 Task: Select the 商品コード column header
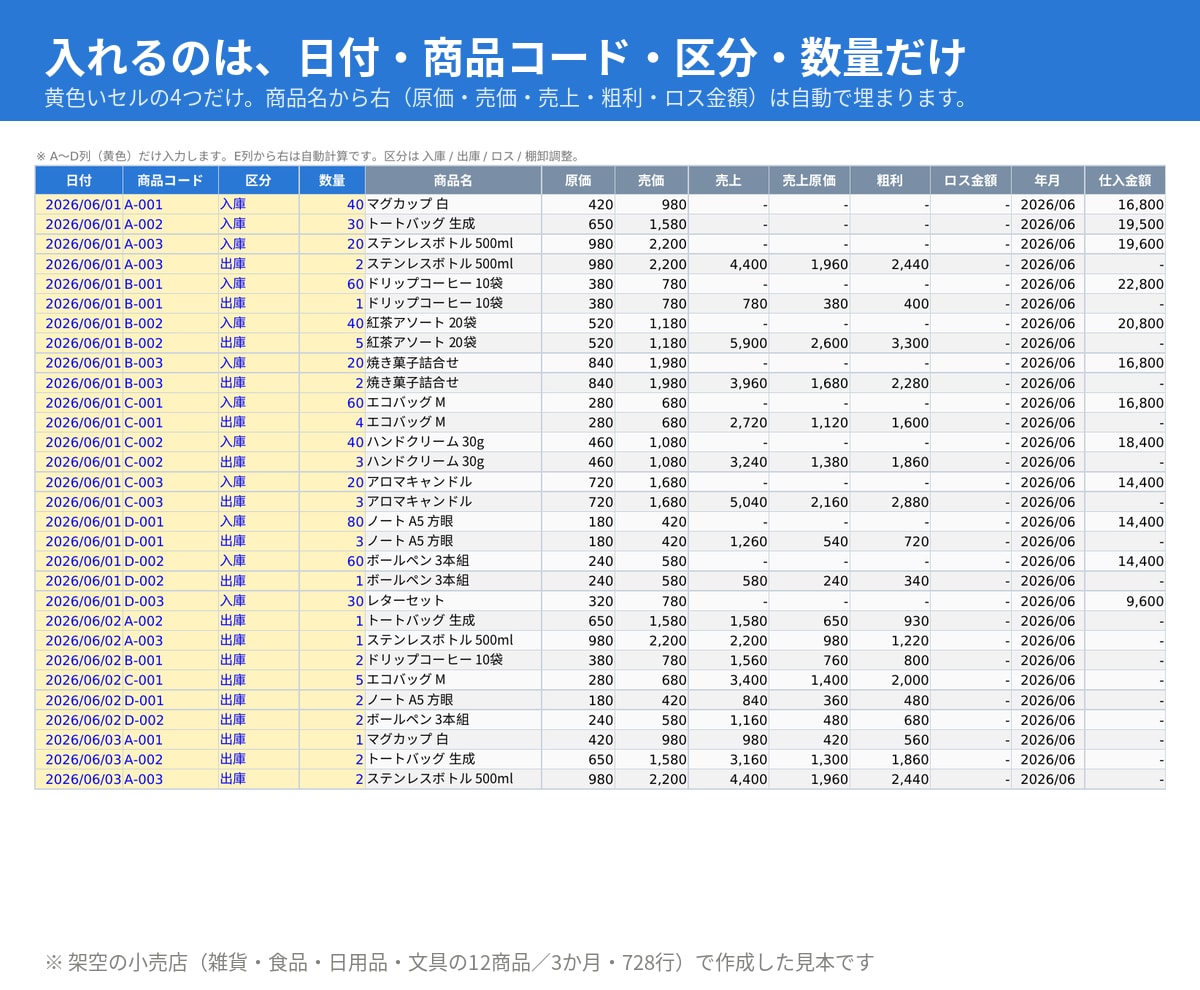click(x=171, y=180)
